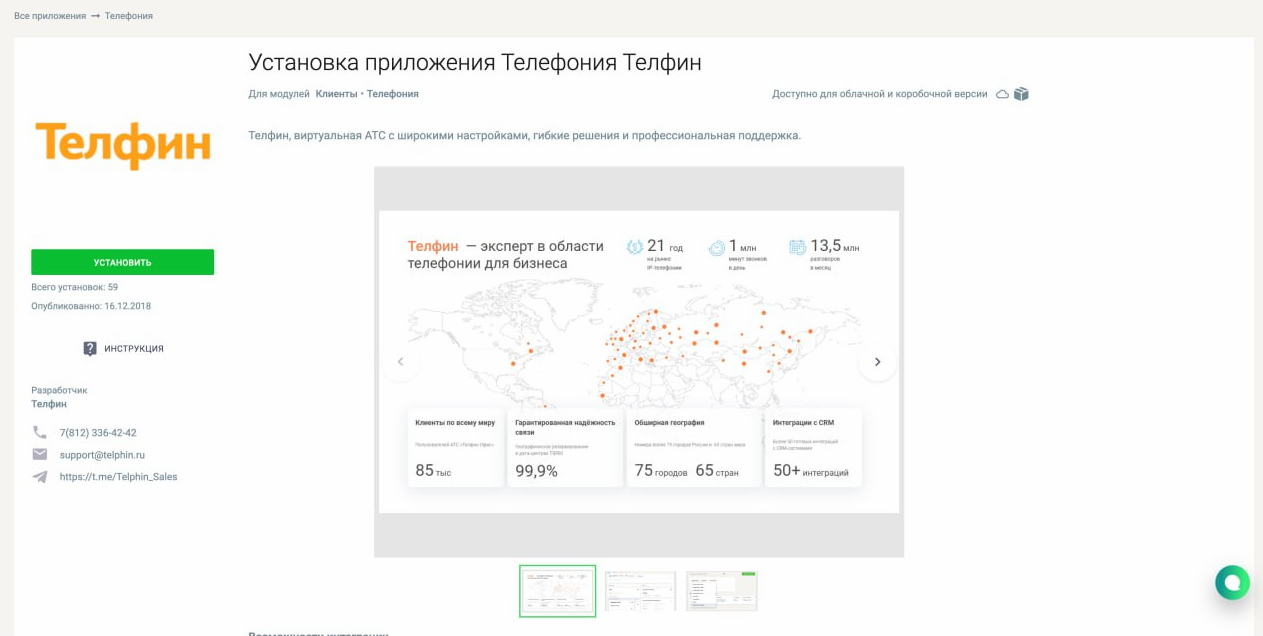Click the УСТАНОВИТЬ button
This screenshot has width=1263, height=636.
tap(123, 261)
